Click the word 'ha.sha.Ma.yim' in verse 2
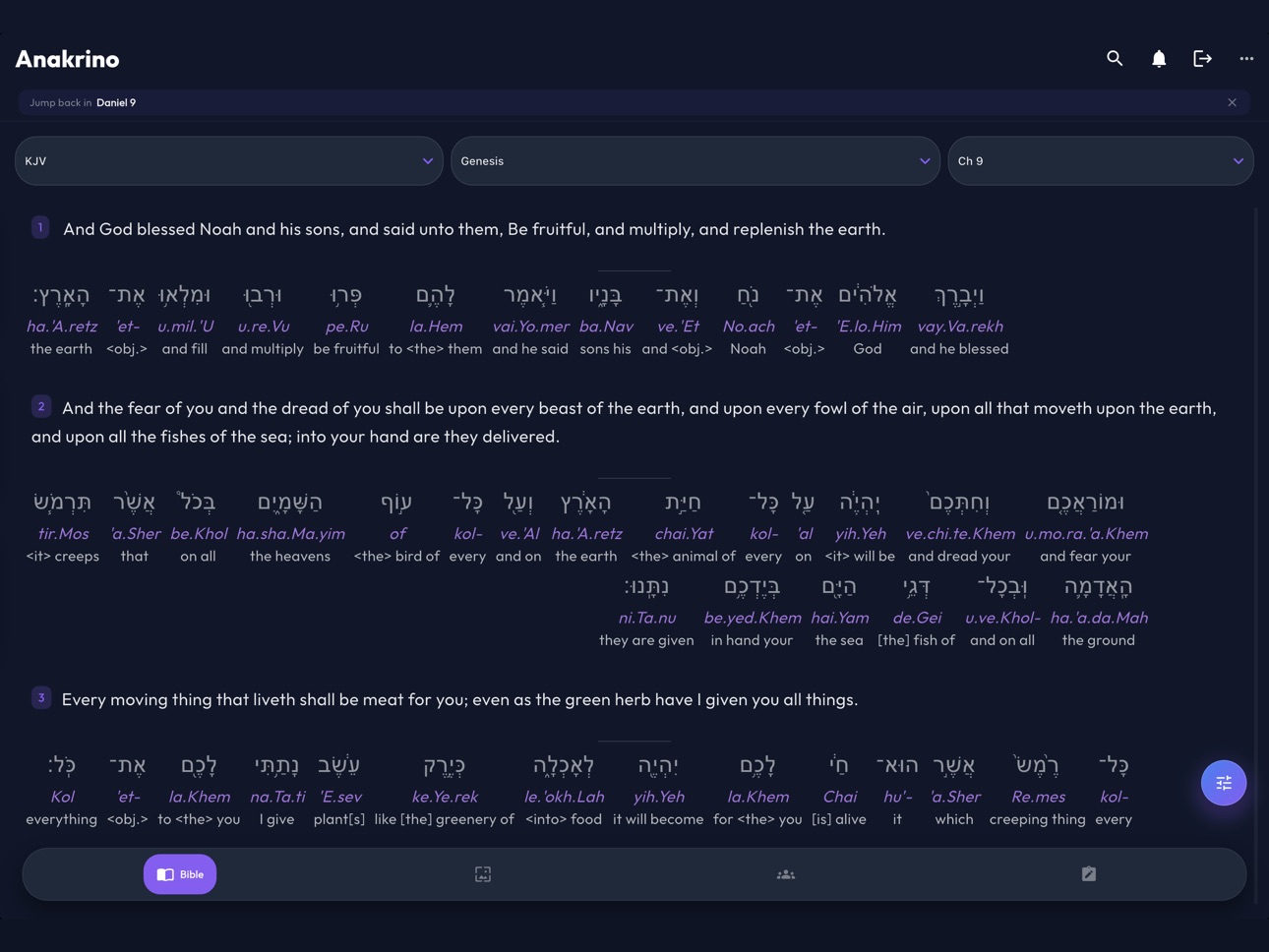The width and height of the screenshot is (1269, 952). click(x=290, y=534)
